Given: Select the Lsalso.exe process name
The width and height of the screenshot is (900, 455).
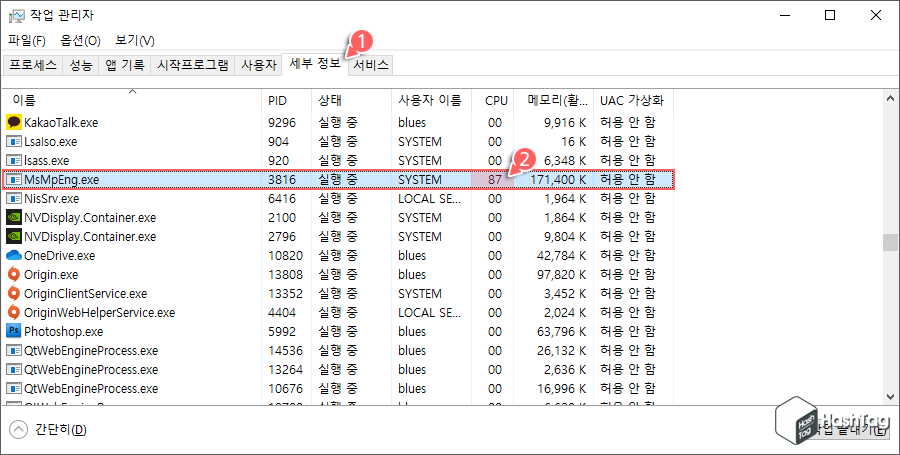Looking at the screenshot, I should click(x=51, y=141).
